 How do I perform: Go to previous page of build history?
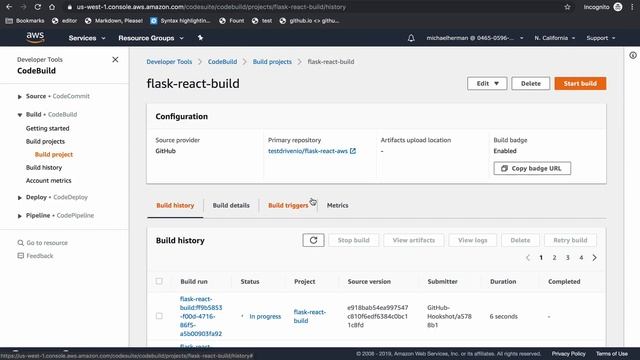(x=528, y=258)
